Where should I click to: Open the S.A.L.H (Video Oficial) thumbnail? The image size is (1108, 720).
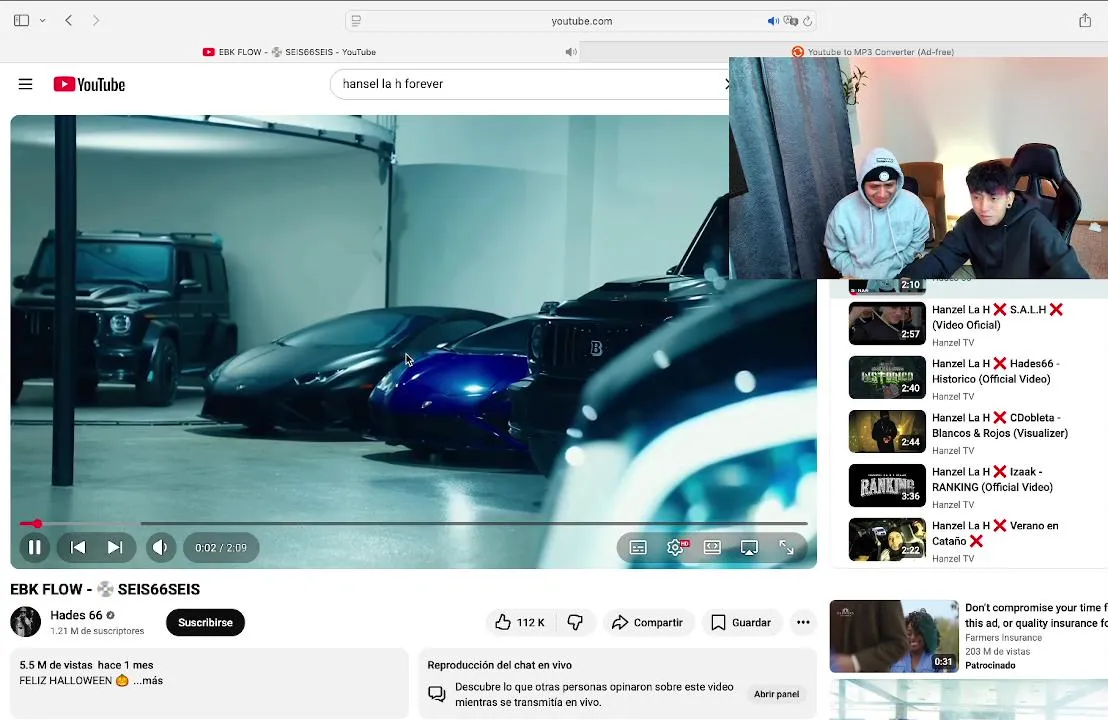point(887,324)
